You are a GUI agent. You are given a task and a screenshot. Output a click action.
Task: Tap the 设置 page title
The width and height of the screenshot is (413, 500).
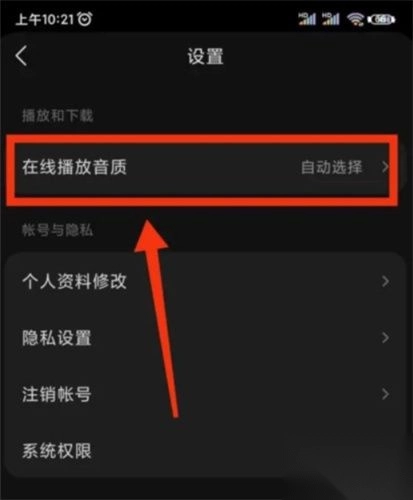pos(205,56)
